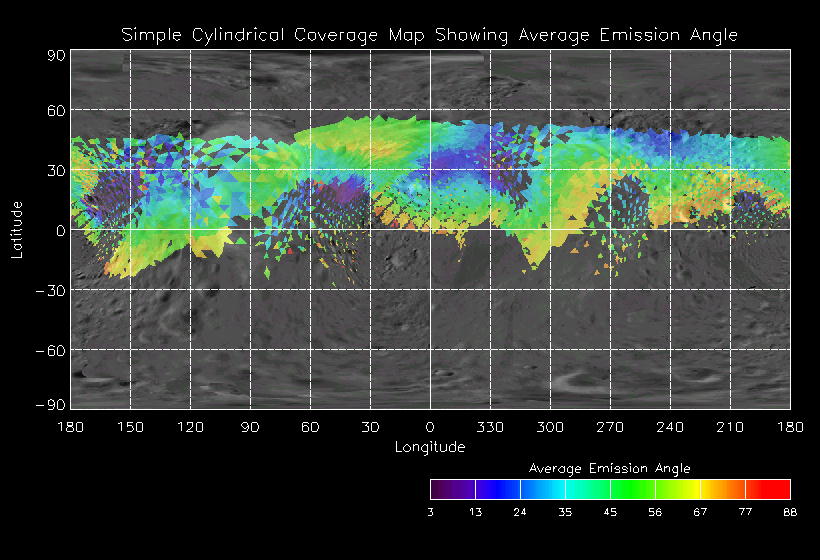Screen dimensions: 820x560
Task: Click the "120" longitude tick label
Action: click(x=190, y=427)
